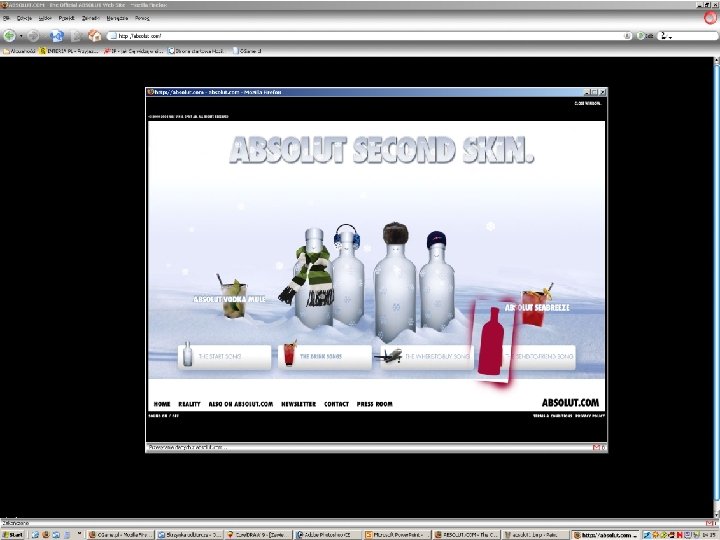Click the grey Forward arrow button
The height and width of the screenshot is (540, 720).
click(x=33, y=35)
